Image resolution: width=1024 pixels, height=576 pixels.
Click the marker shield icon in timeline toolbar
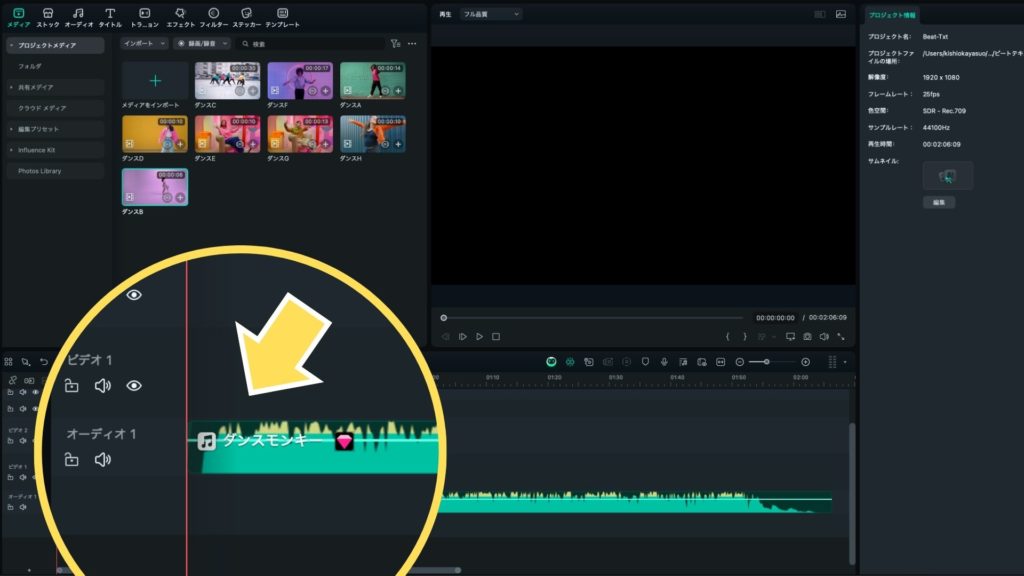(x=645, y=361)
